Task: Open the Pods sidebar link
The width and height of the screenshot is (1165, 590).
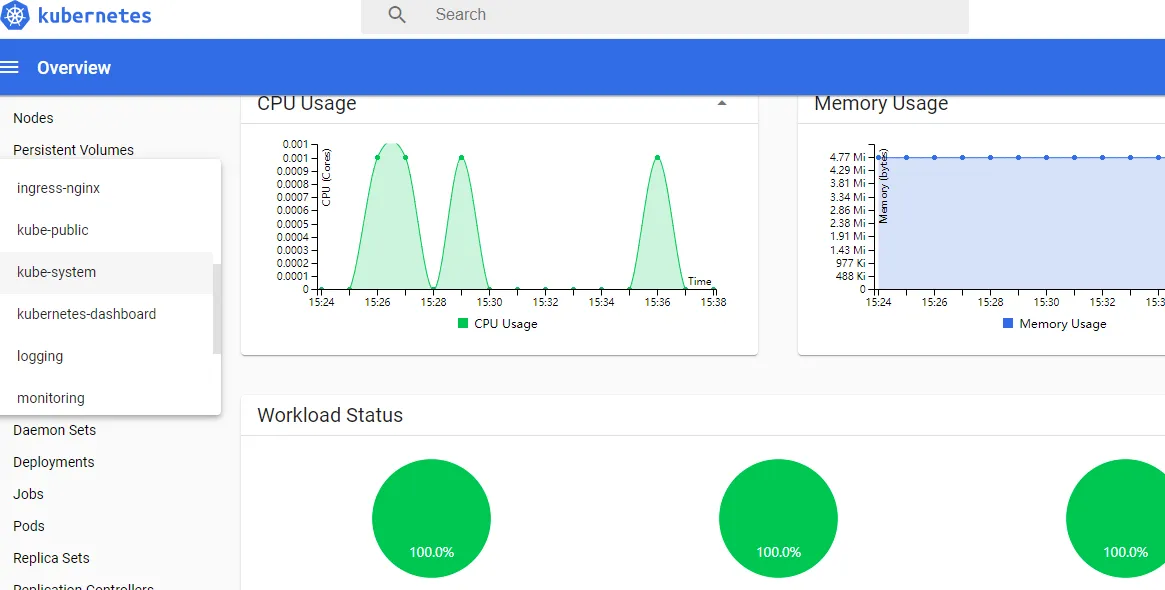Action: pyautogui.click(x=29, y=526)
